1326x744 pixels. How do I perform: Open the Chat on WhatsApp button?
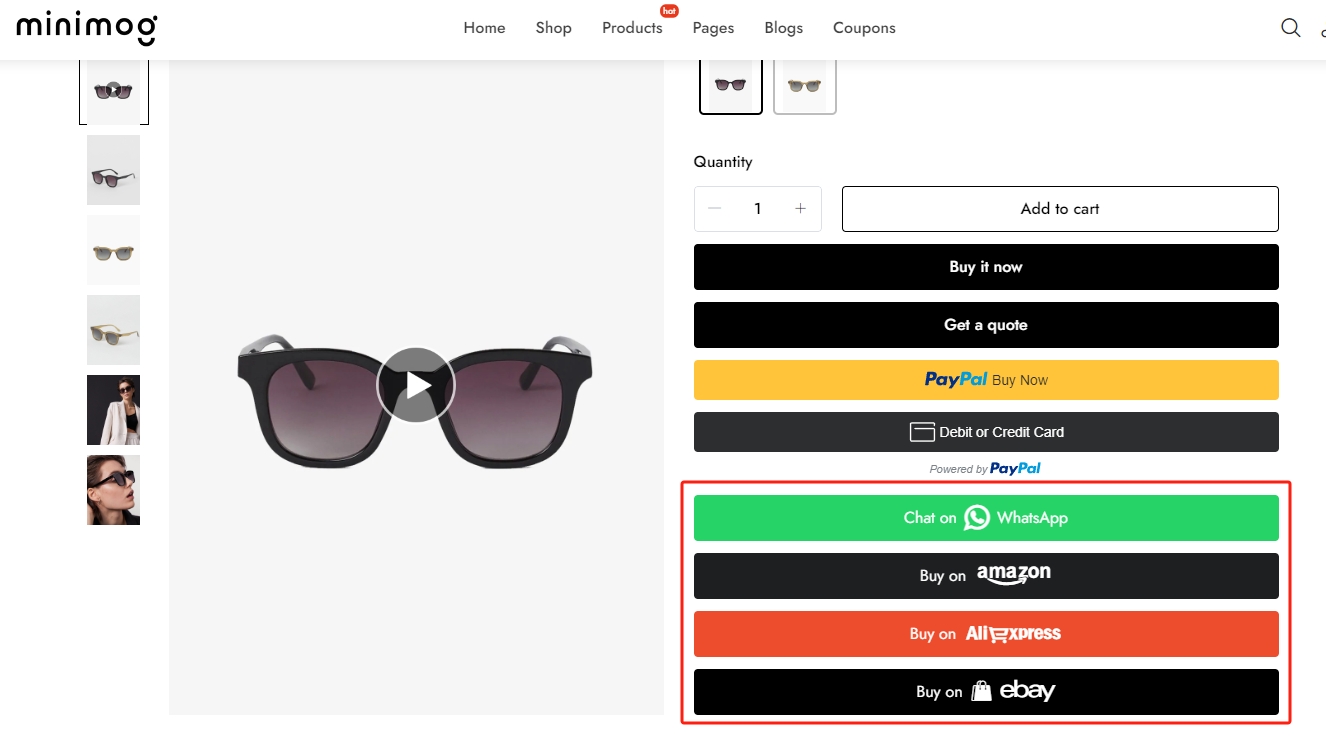pyautogui.click(x=986, y=518)
